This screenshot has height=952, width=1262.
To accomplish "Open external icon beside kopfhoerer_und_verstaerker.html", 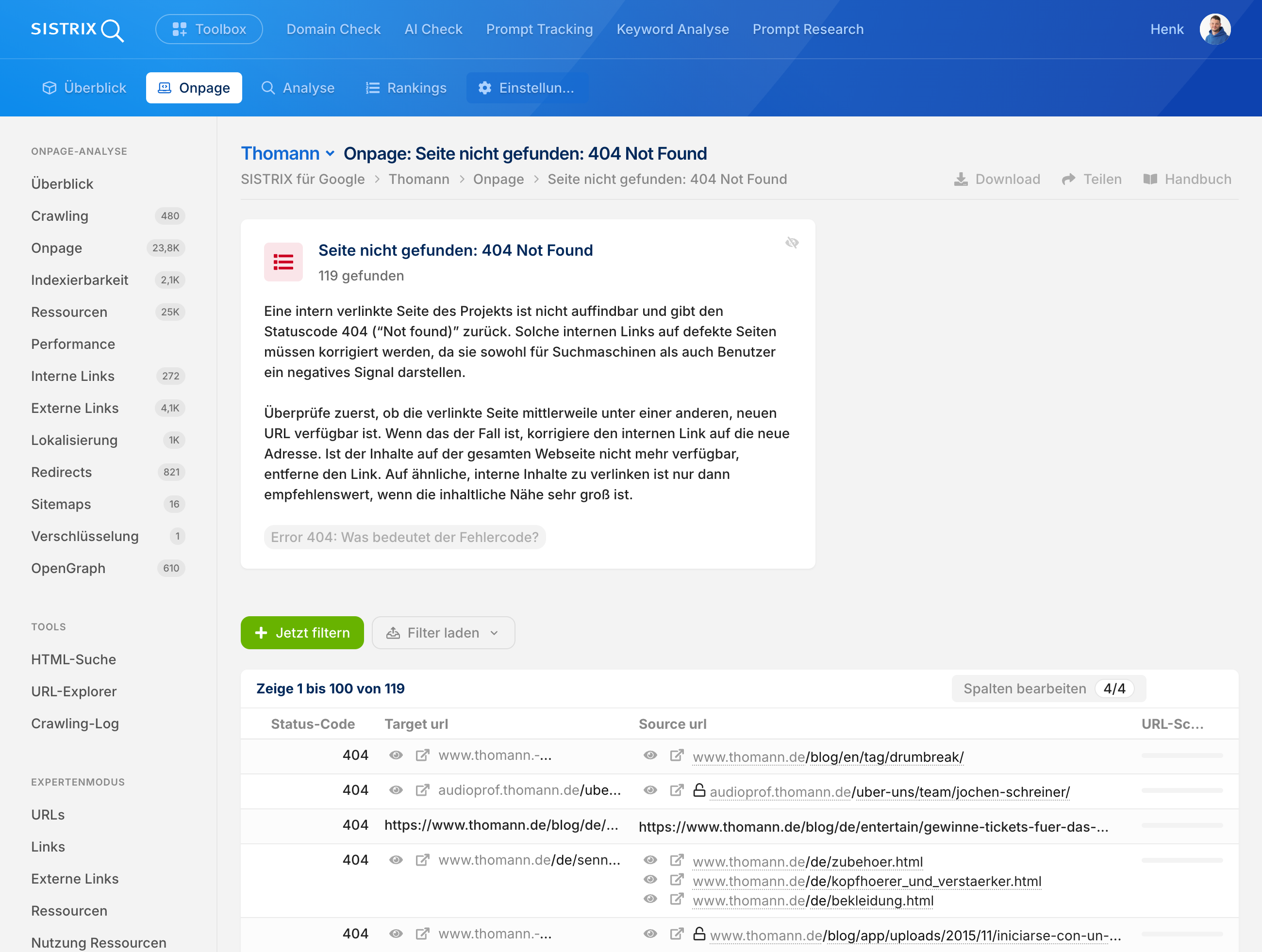I will point(677,879).
